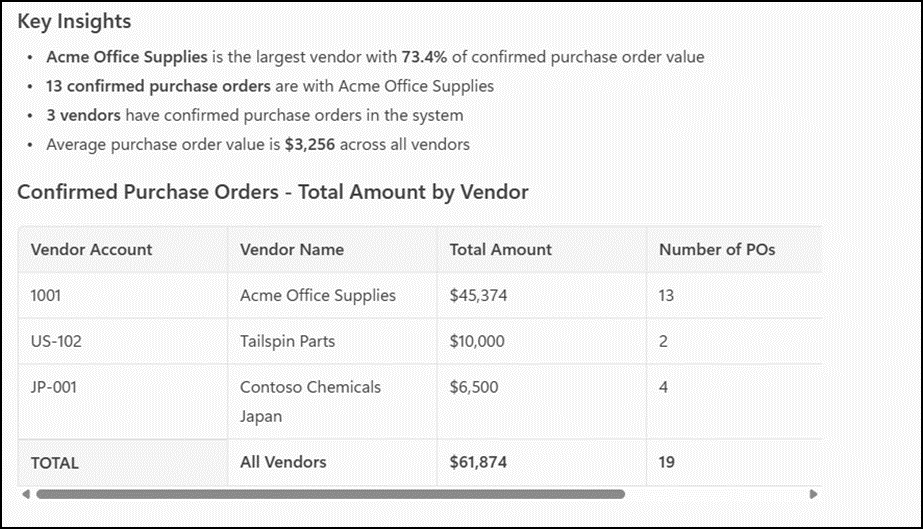The image size is (923, 529).
Task: Click the Confirmed Purchase Orders table heading
Action: coord(273,192)
